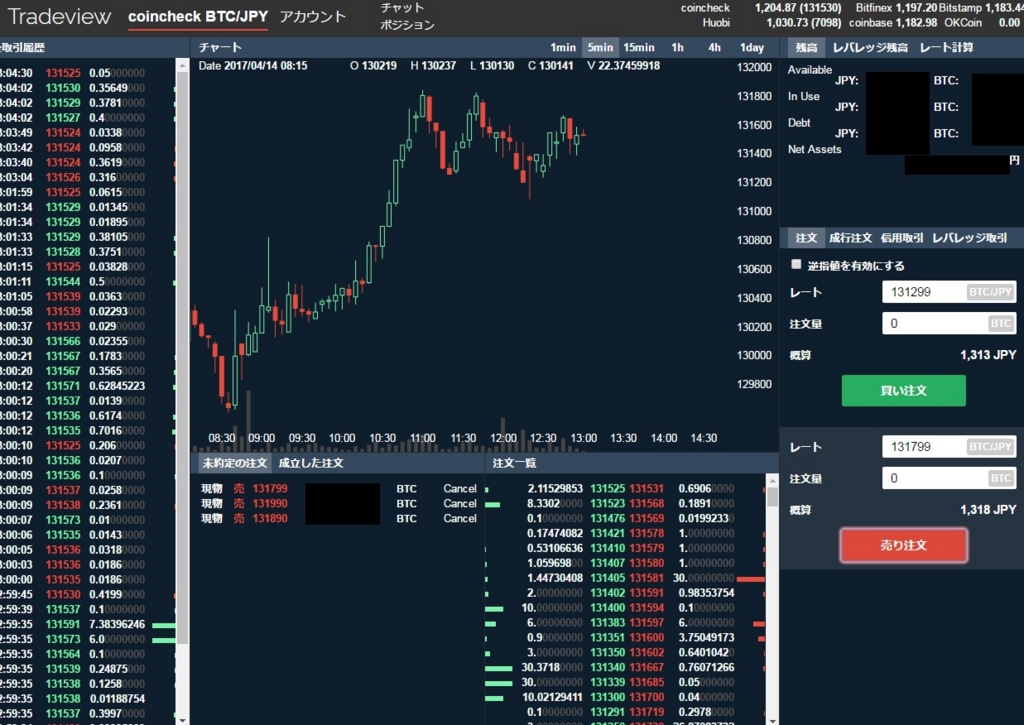Click the trade history scrollbar down arrow
The image size is (1024, 725).
coord(182,720)
